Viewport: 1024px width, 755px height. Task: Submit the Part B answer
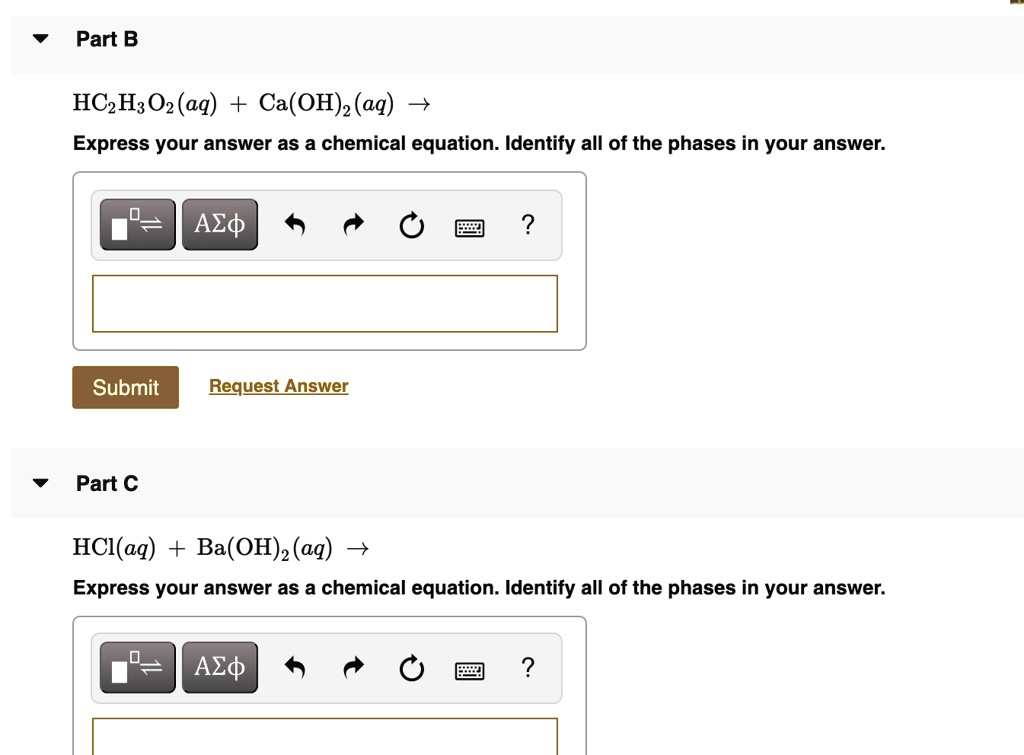click(124, 387)
